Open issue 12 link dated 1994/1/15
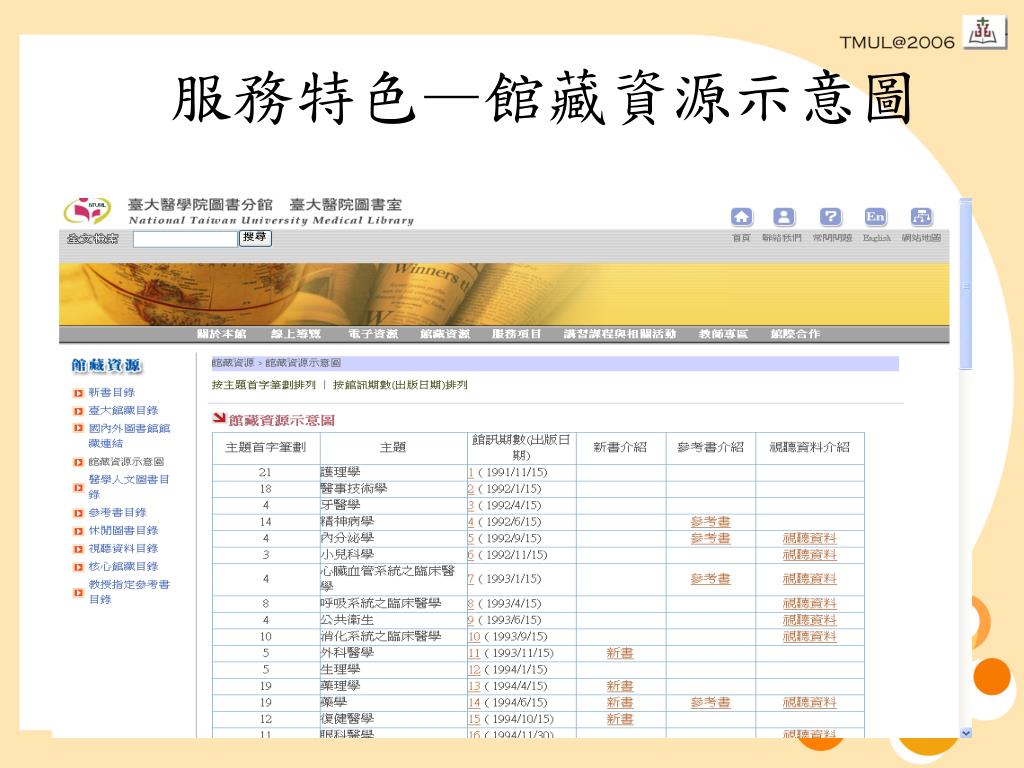The height and width of the screenshot is (768, 1024). pyautogui.click(x=474, y=669)
